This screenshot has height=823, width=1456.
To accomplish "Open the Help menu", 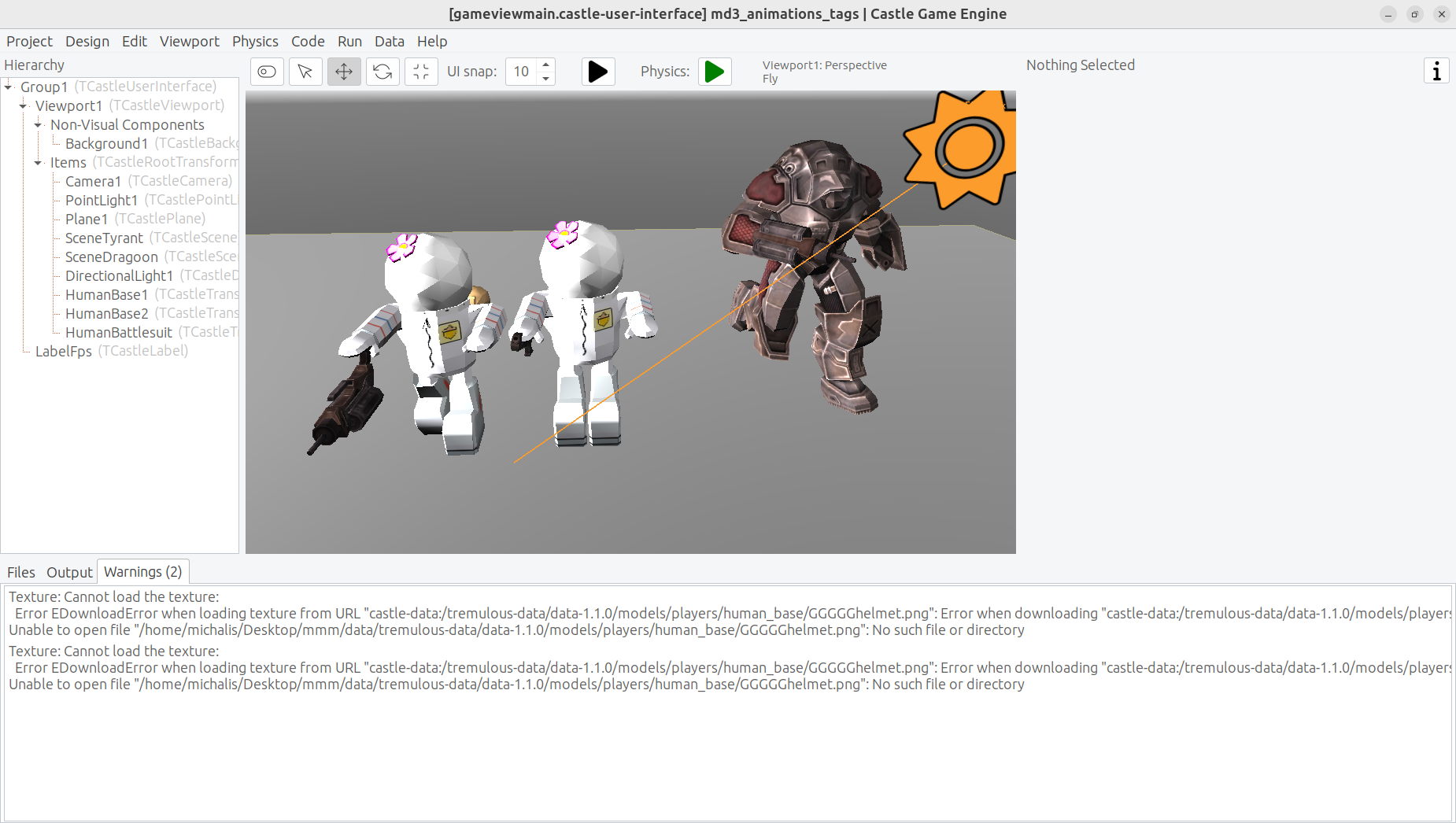I will pos(432,41).
